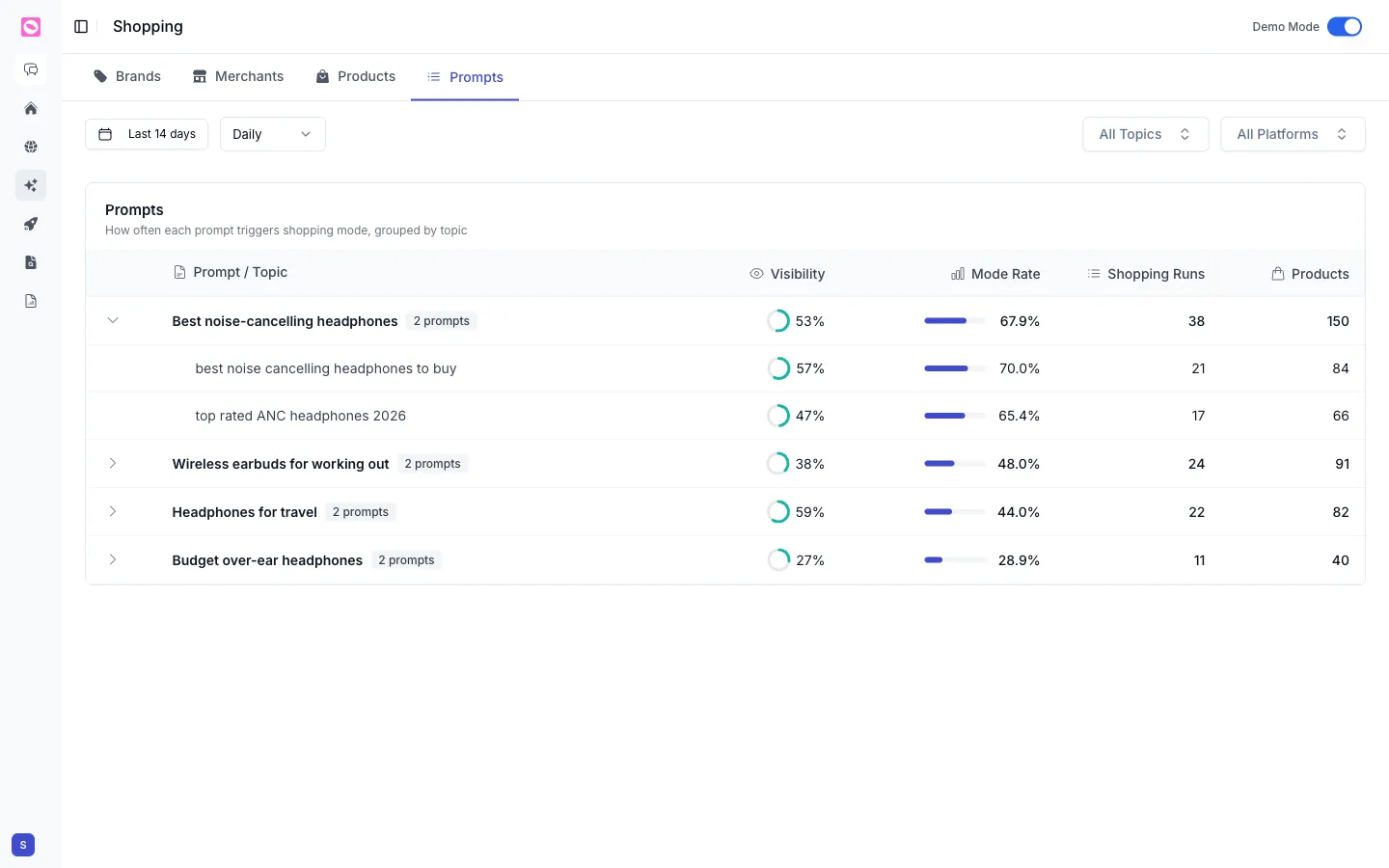Toggle the sidebar panel icon

[81, 27]
